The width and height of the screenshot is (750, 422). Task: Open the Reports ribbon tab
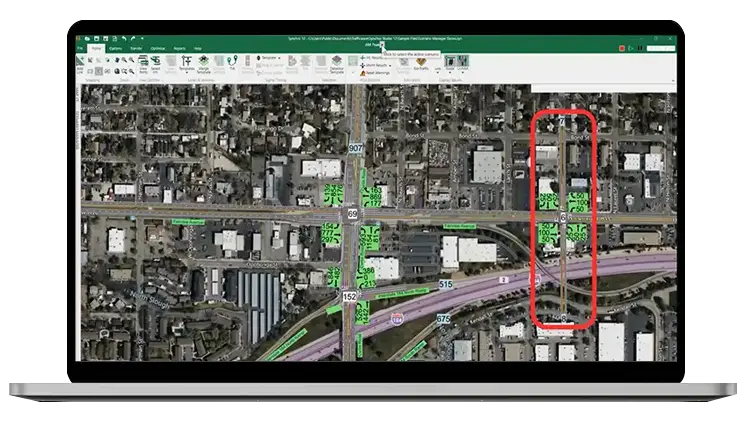tap(179, 48)
